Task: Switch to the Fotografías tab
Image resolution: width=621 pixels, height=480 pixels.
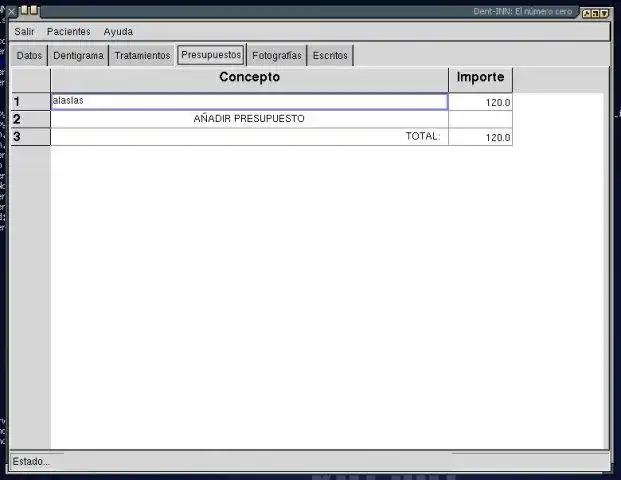Action: (277, 55)
